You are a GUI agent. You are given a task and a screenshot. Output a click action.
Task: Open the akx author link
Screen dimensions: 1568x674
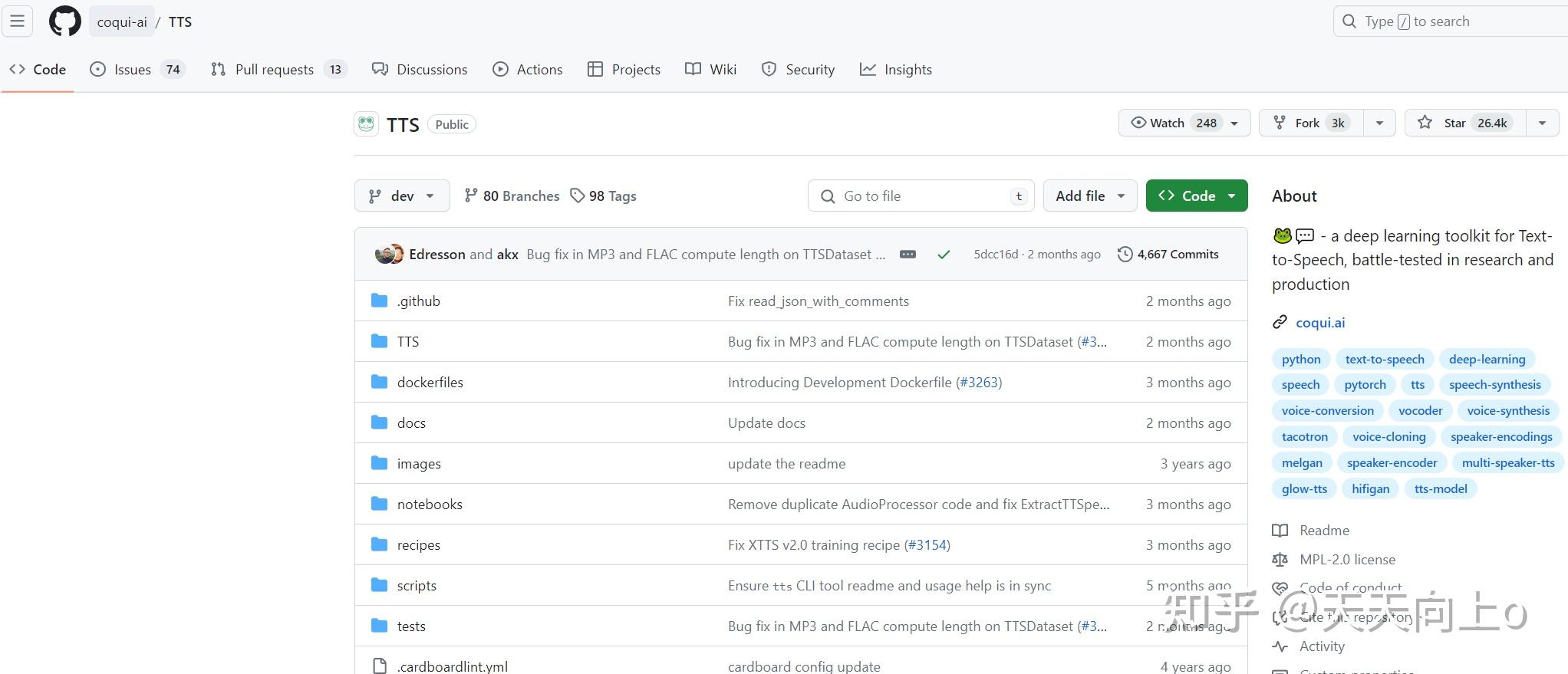tap(508, 254)
